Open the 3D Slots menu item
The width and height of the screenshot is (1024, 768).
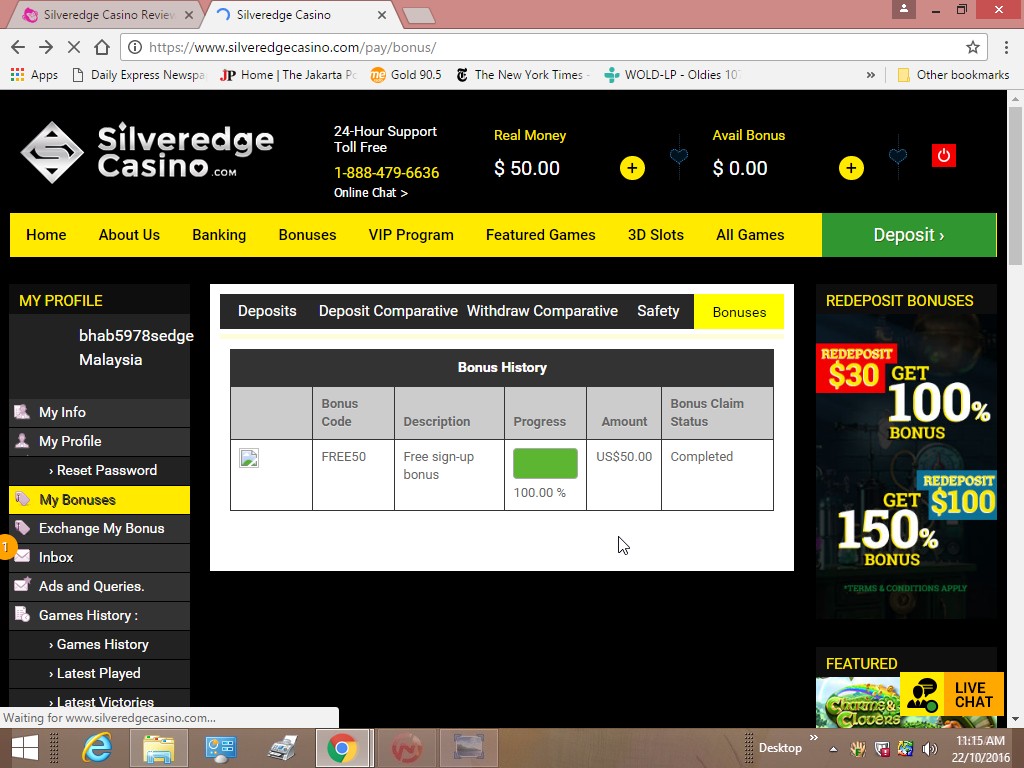click(x=656, y=235)
